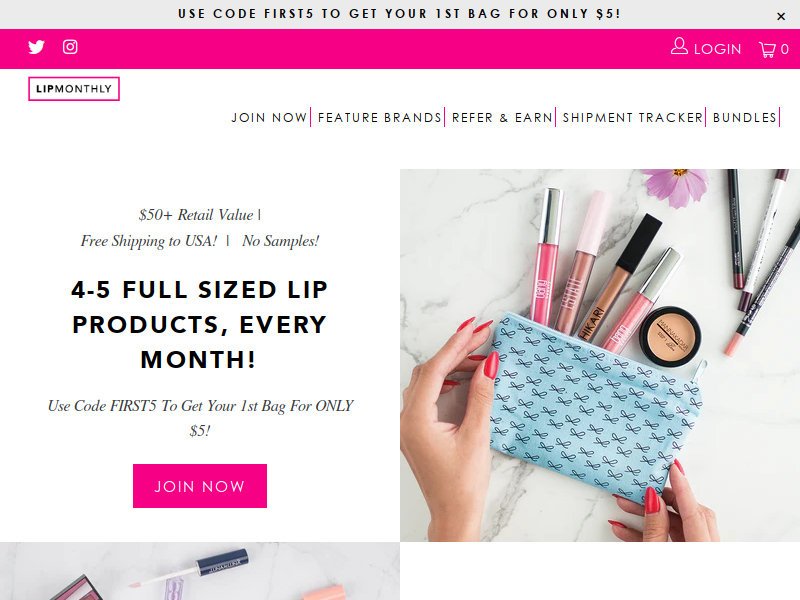Open the Twitter social link
Image resolution: width=800 pixels, height=600 pixels.
coord(36,47)
